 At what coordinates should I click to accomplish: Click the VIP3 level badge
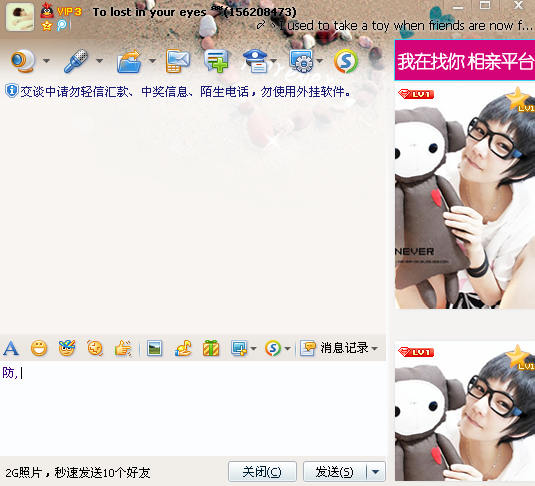[69, 12]
